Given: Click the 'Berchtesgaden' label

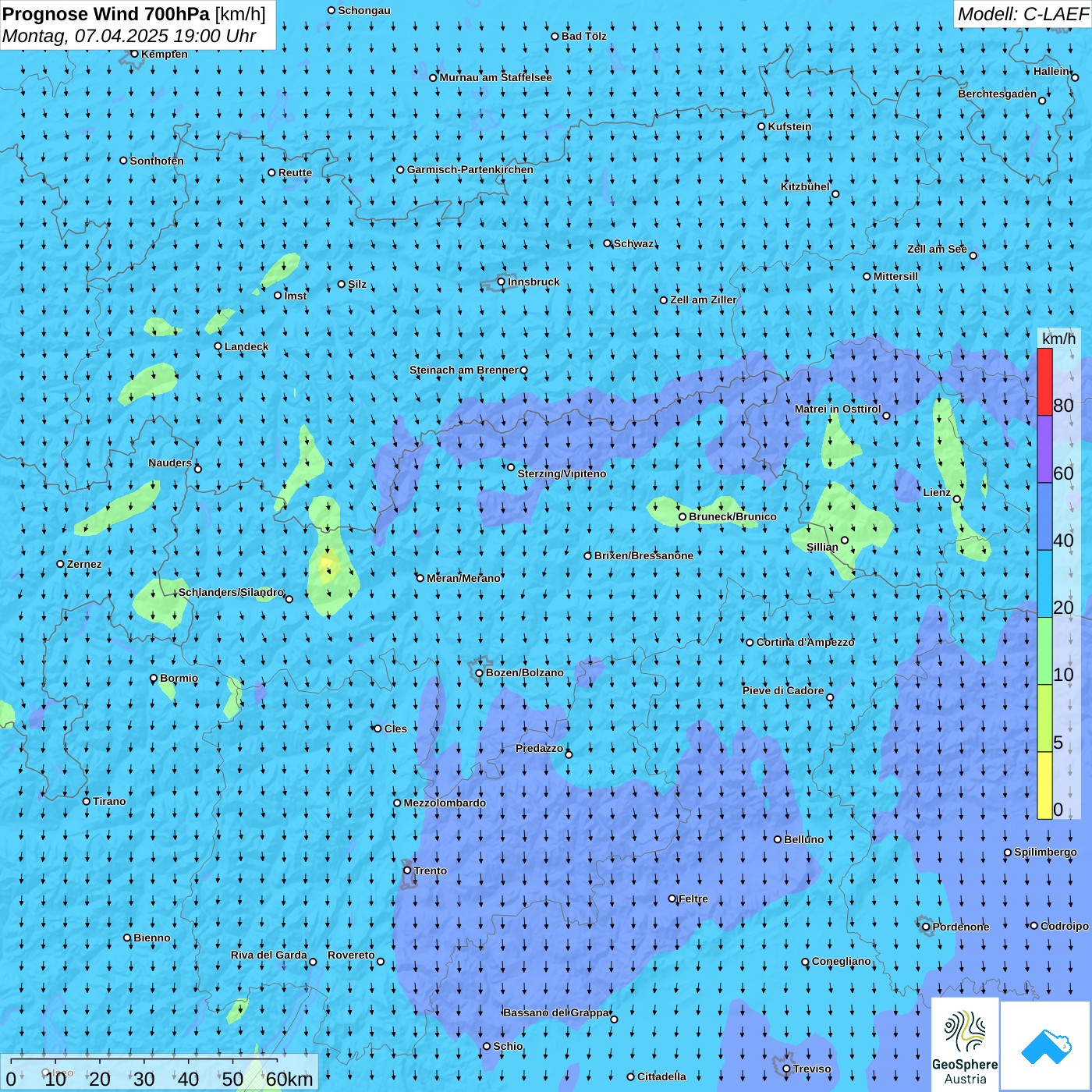Looking at the screenshot, I should coord(998,94).
